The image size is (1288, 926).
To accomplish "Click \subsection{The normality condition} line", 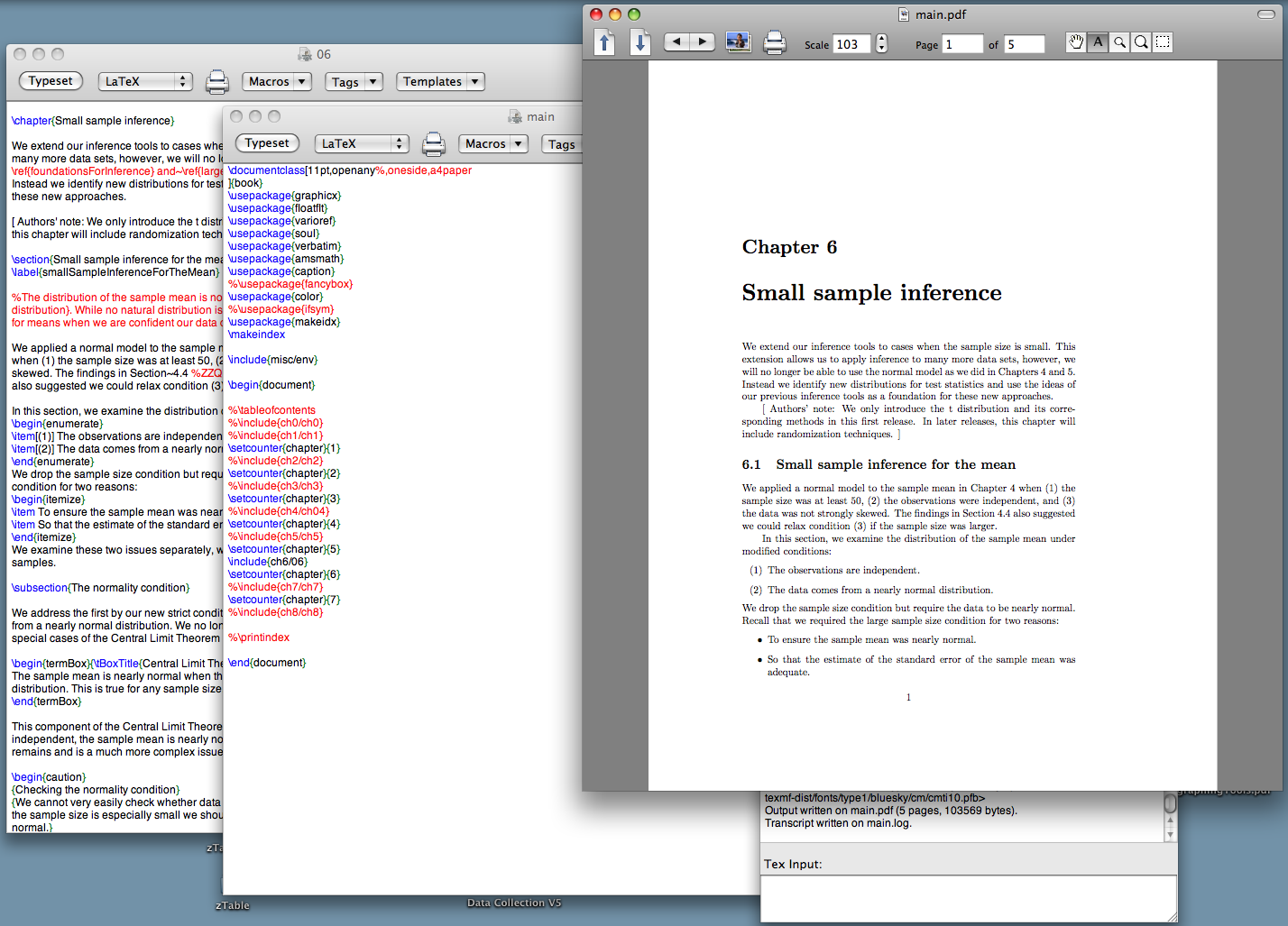I will coord(100,588).
